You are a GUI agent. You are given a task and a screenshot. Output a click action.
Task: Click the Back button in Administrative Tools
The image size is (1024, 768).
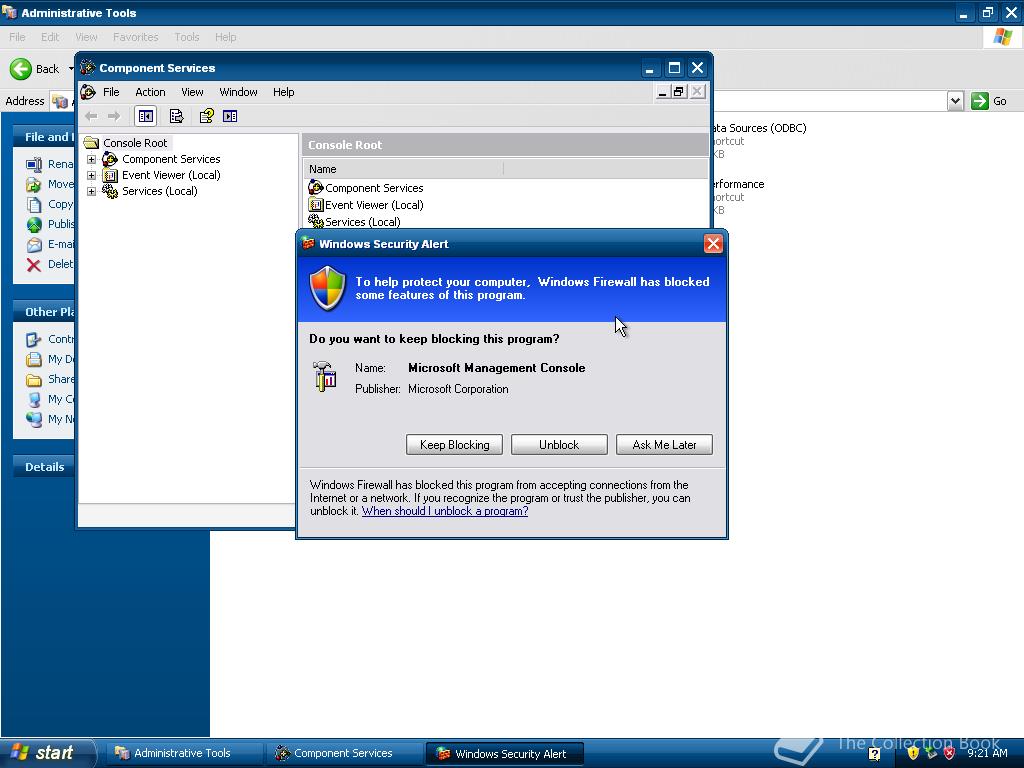point(35,69)
